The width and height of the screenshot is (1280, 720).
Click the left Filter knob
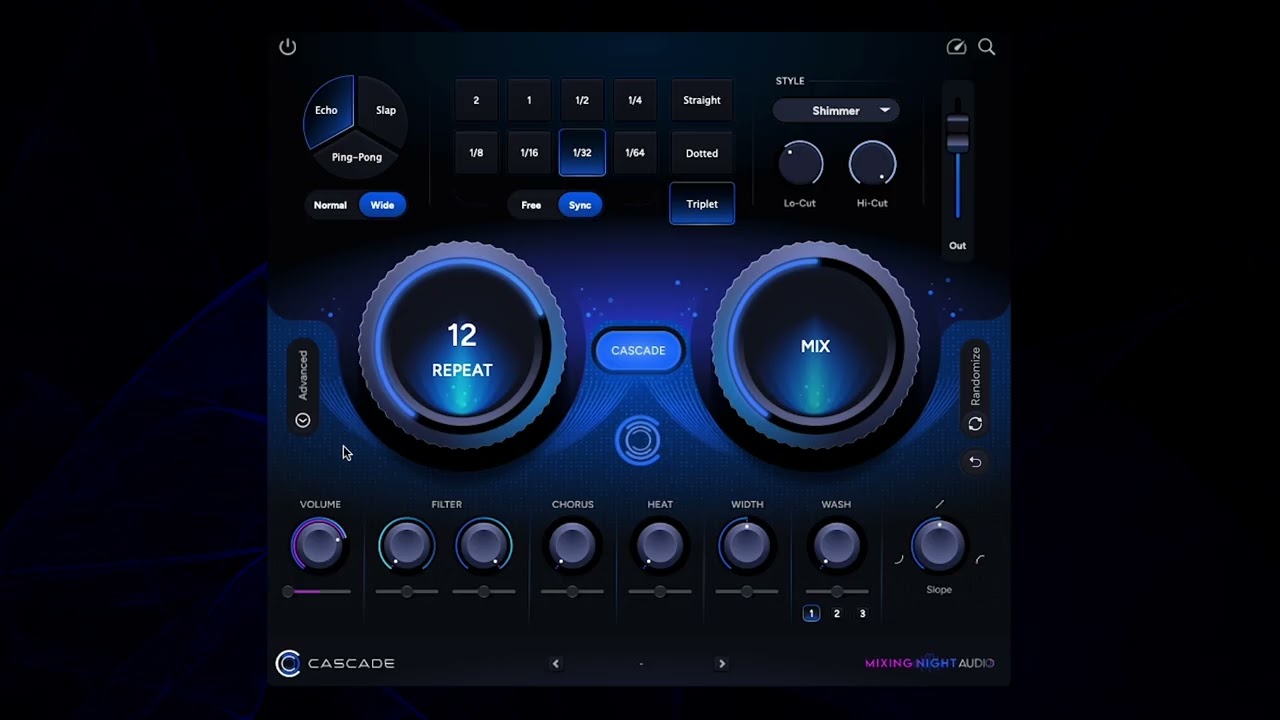[x=407, y=545]
